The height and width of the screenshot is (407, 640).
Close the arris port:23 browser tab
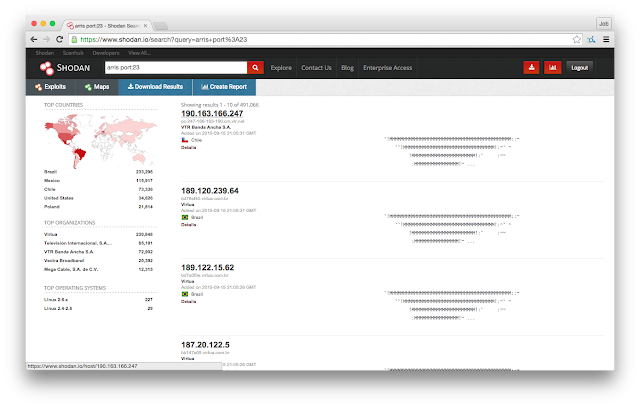pos(145,26)
